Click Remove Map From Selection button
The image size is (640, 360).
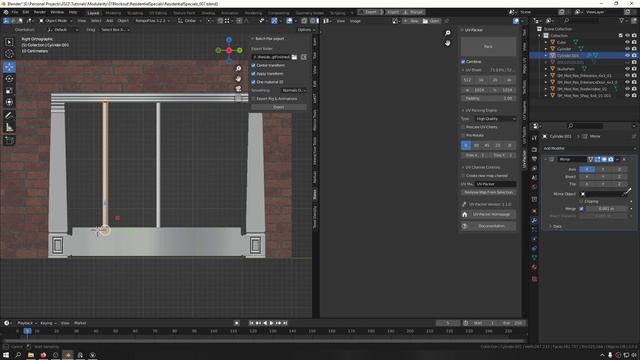[x=488, y=192]
